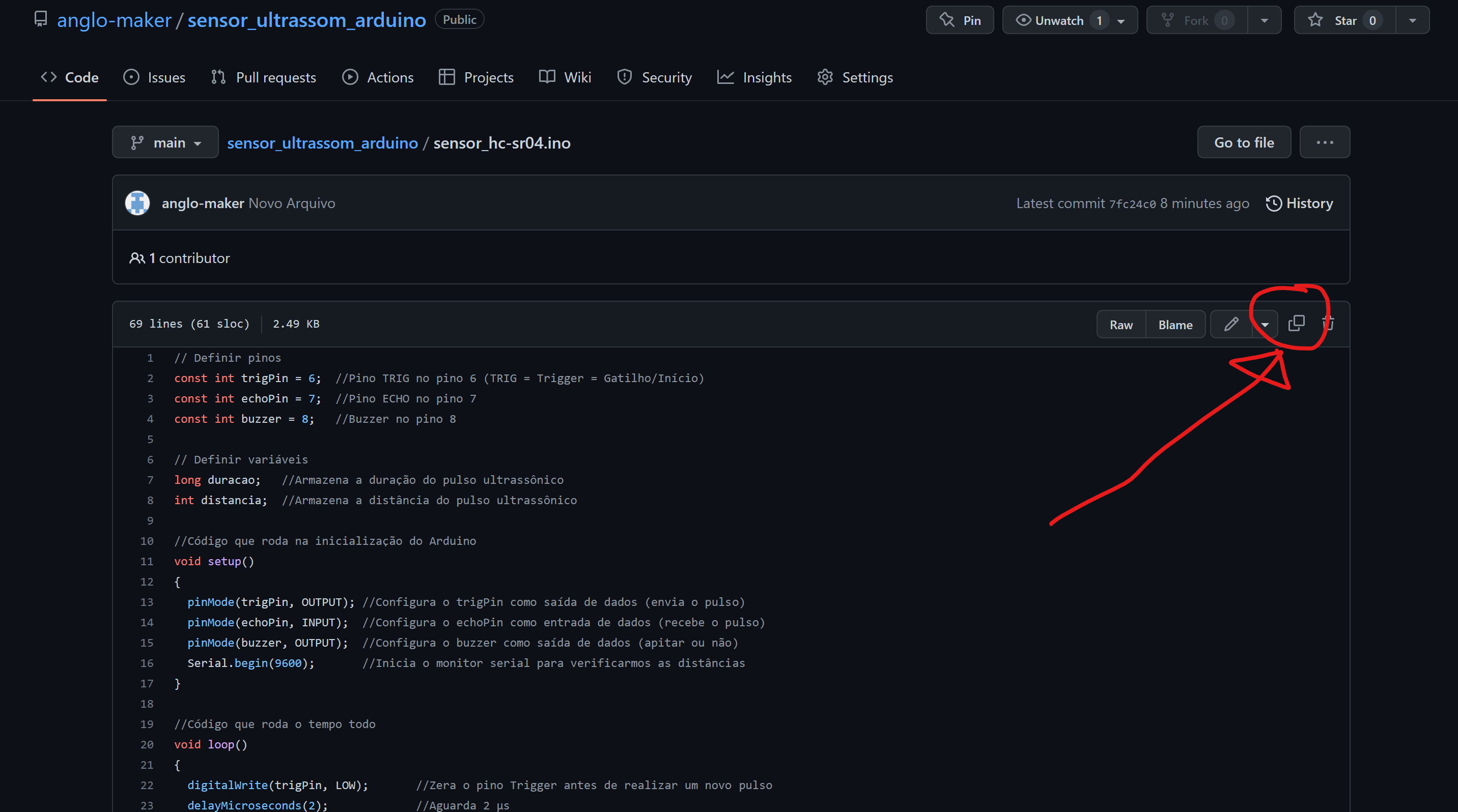Open History via clock icon
The width and height of the screenshot is (1458, 812).
[1274, 203]
